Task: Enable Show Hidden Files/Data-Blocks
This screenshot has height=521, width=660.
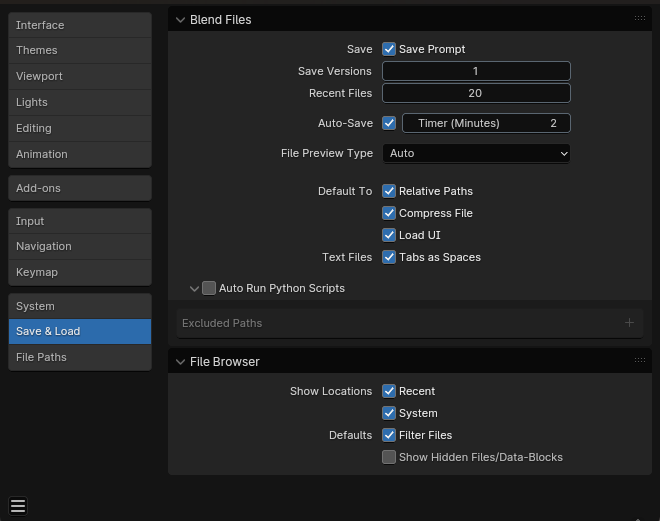Action: (389, 457)
